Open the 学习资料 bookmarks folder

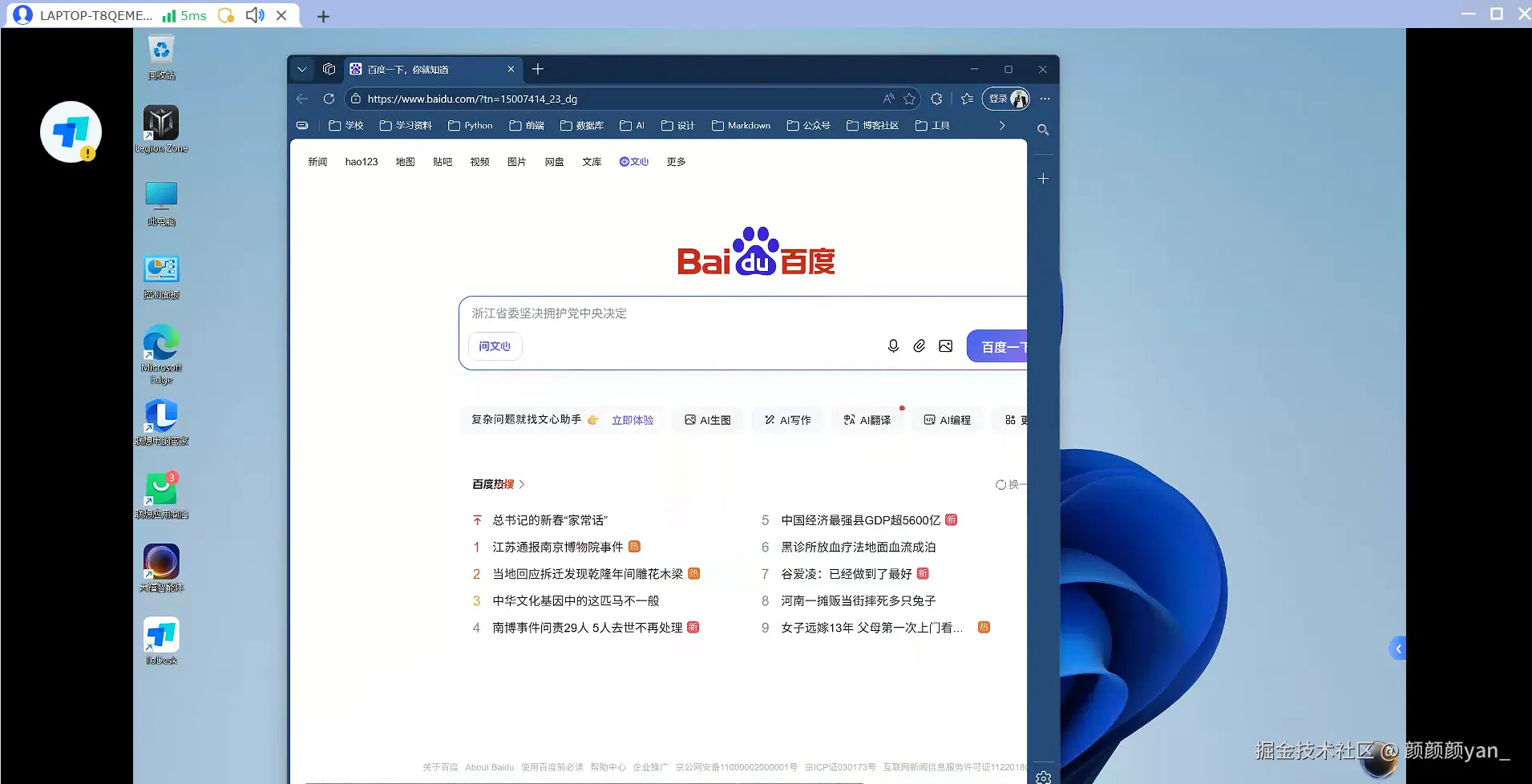(x=406, y=126)
